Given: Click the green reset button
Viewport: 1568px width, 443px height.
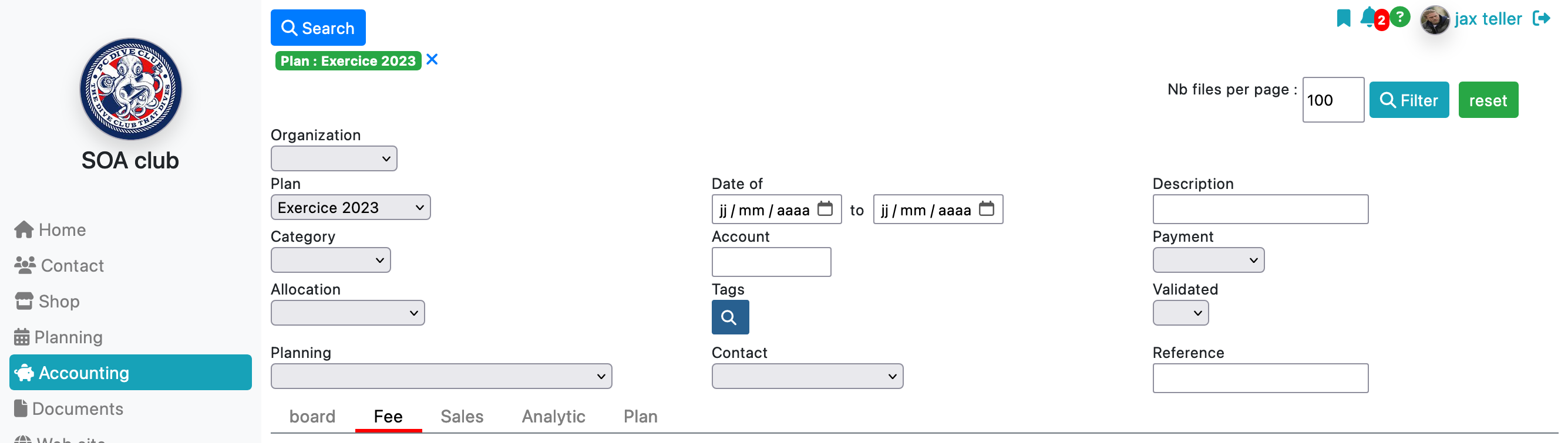Looking at the screenshot, I should click(1488, 100).
